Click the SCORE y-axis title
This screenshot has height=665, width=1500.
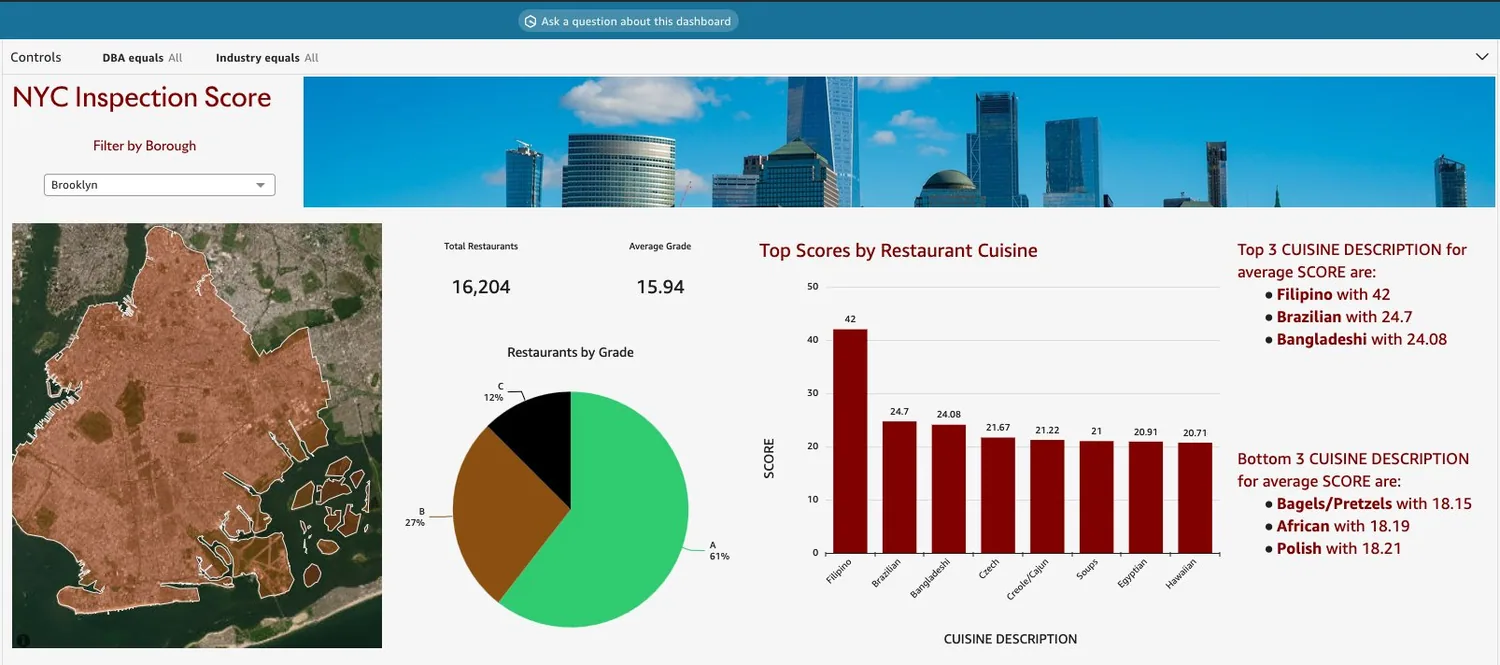tap(769, 458)
